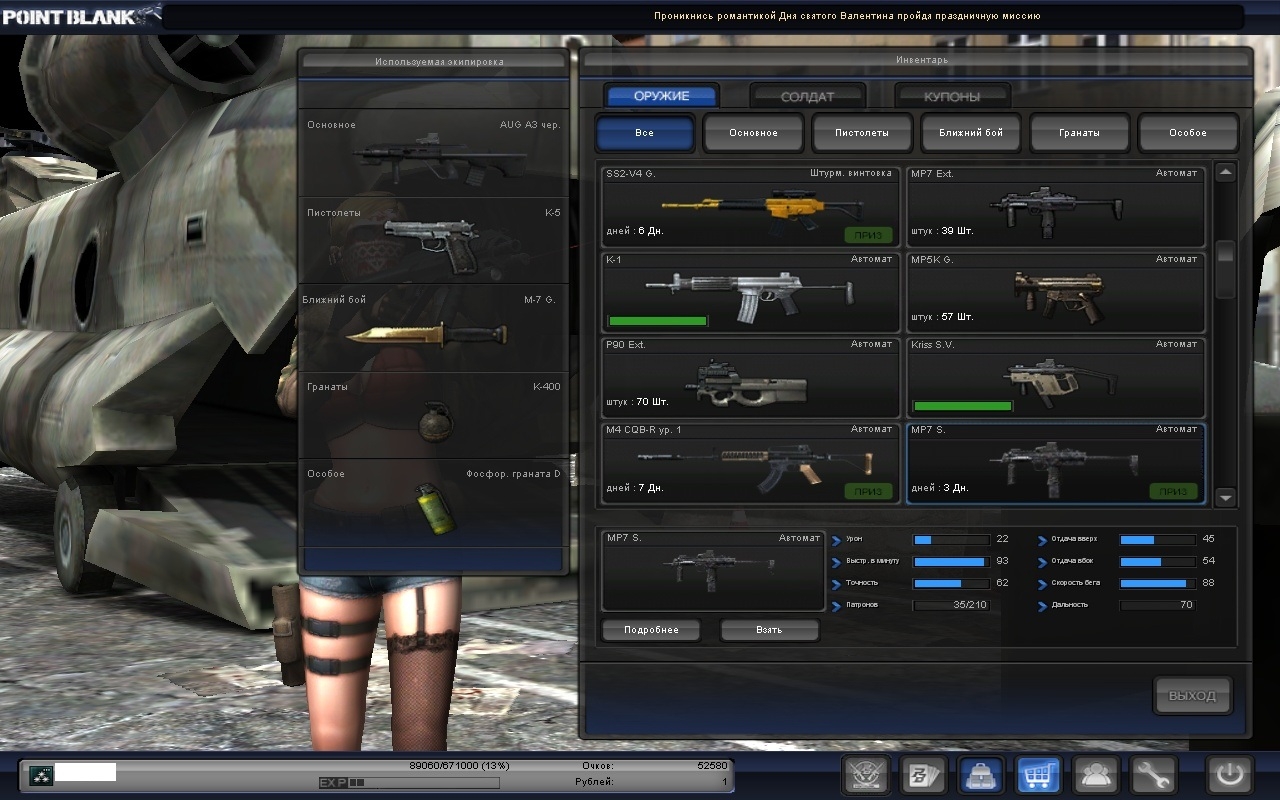Click the power exit icon
This screenshot has height=800, width=1280.
(1229, 775)
